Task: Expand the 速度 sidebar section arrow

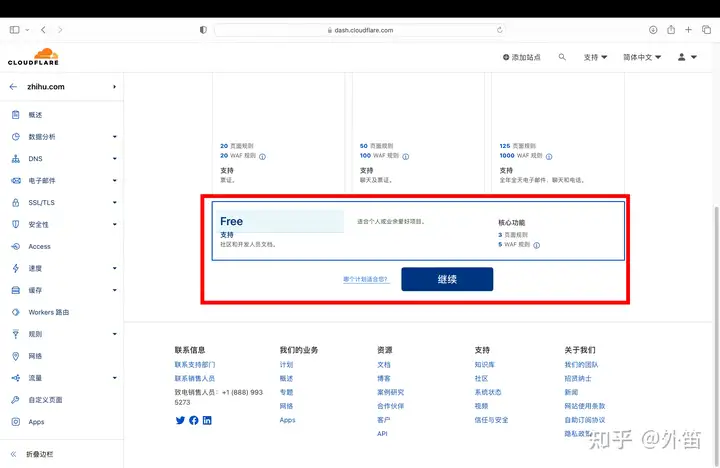Action: (x=115, y=268)
